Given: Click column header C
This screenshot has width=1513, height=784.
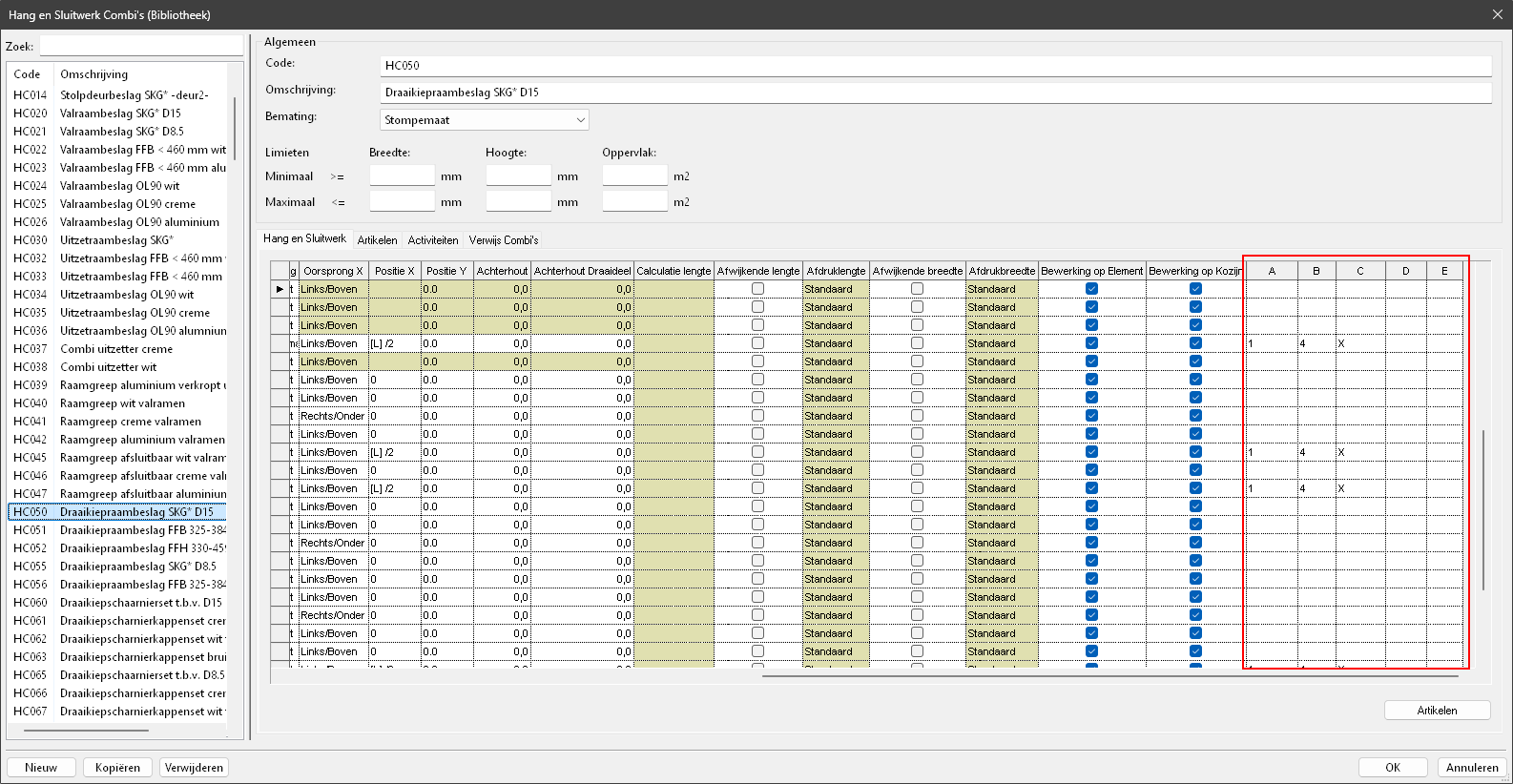Looking at the screenshot, I should (1360, 271).
